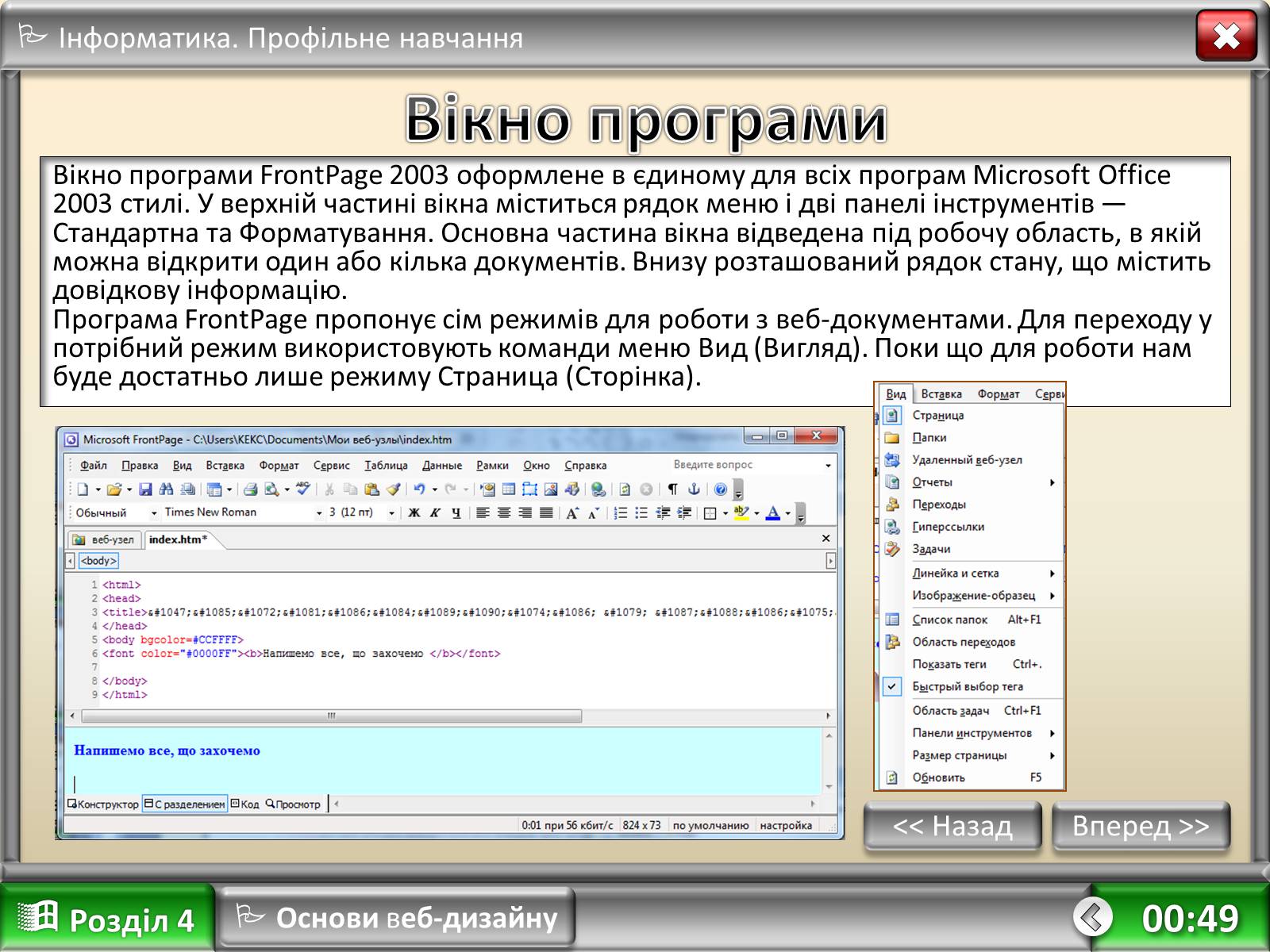Click the numbered list icon
The image size is (1270, 952).
[621, 513]
